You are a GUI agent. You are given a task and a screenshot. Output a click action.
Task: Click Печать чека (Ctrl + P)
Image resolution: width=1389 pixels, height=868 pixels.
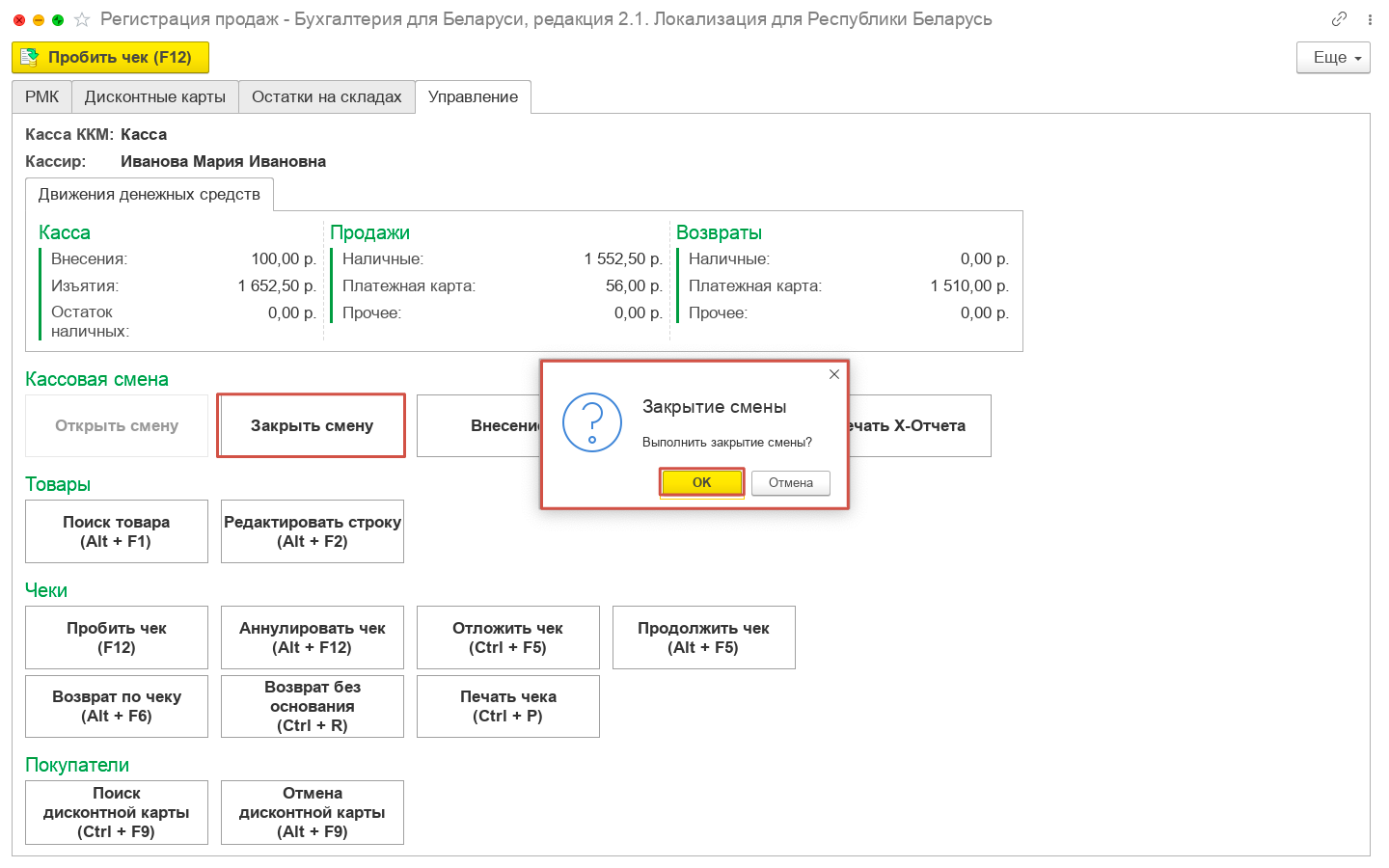pos(507,706)
